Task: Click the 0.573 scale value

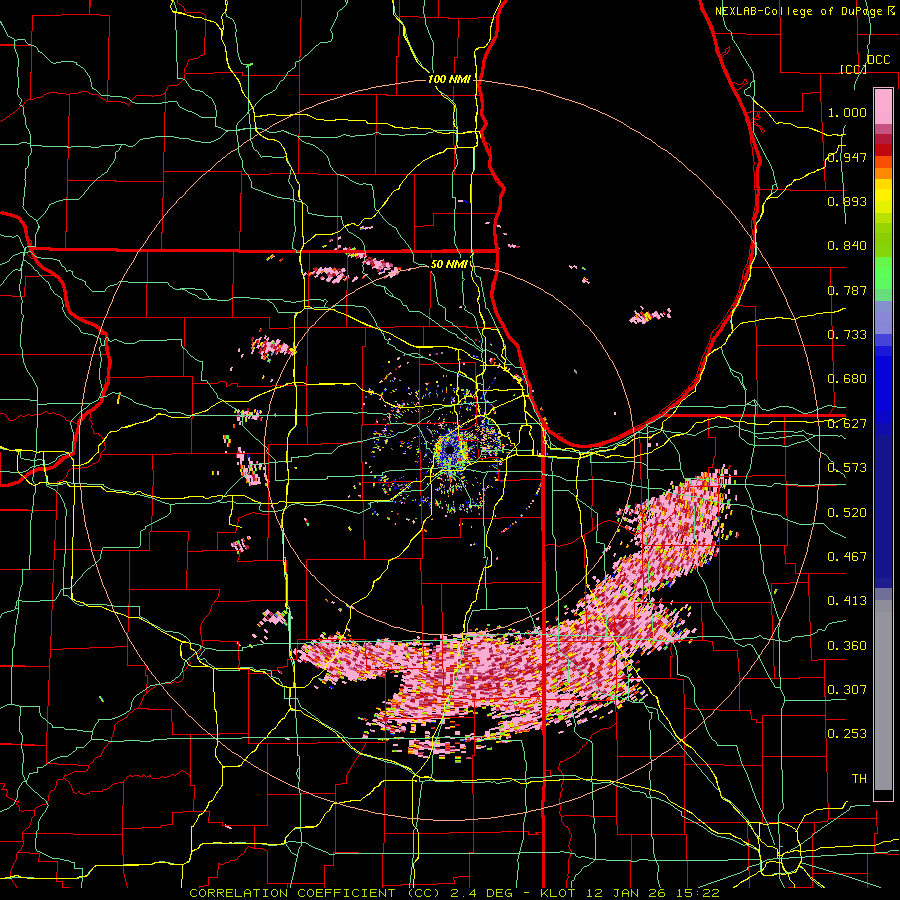Action: 847,468
